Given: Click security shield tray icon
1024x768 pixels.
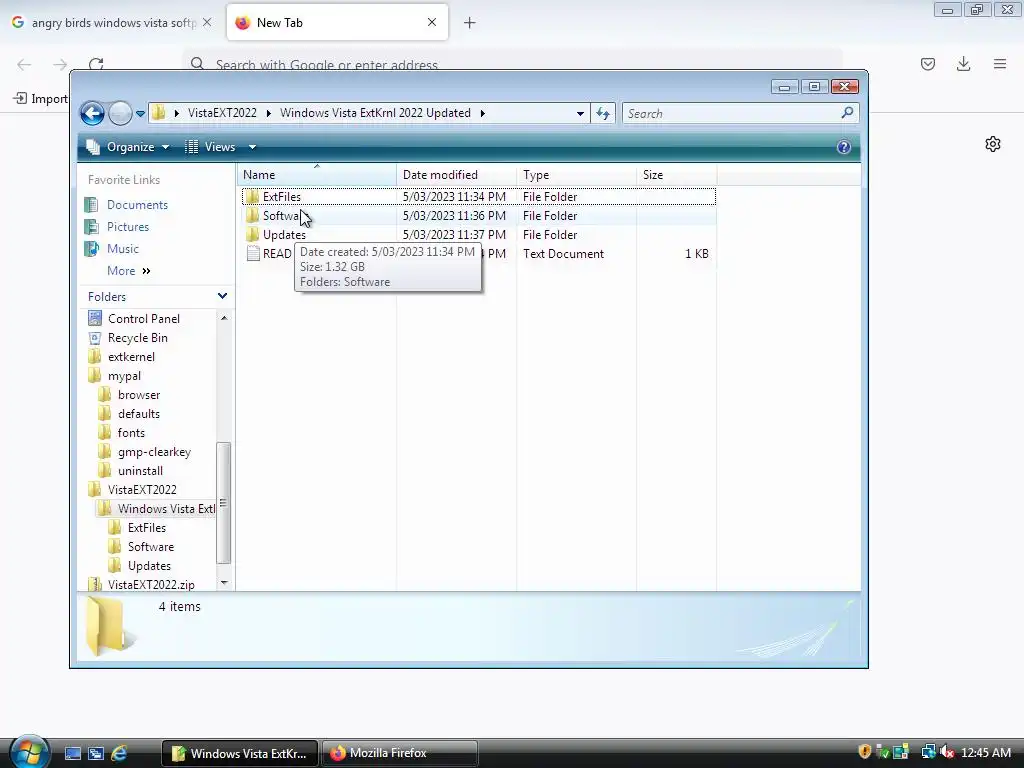Looking at the screenshot, I should 865,752.
